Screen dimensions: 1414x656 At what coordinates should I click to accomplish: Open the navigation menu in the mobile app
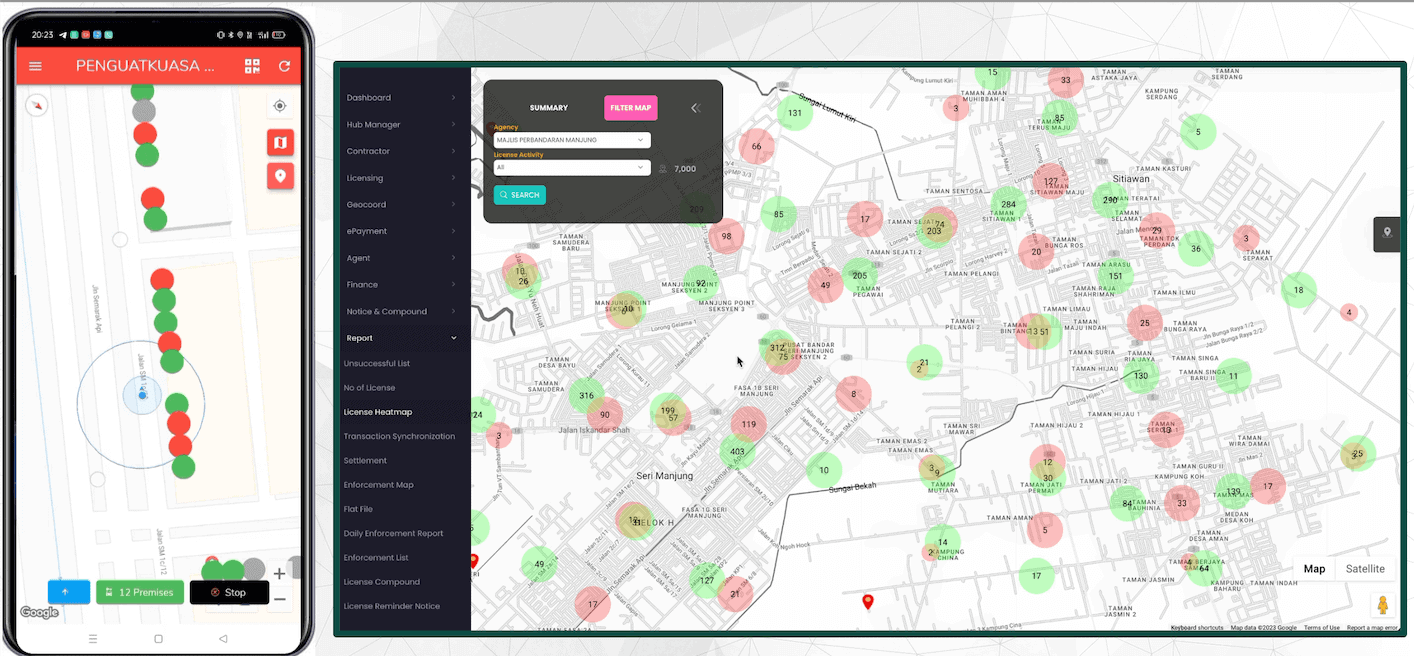(x=35, y=66)
